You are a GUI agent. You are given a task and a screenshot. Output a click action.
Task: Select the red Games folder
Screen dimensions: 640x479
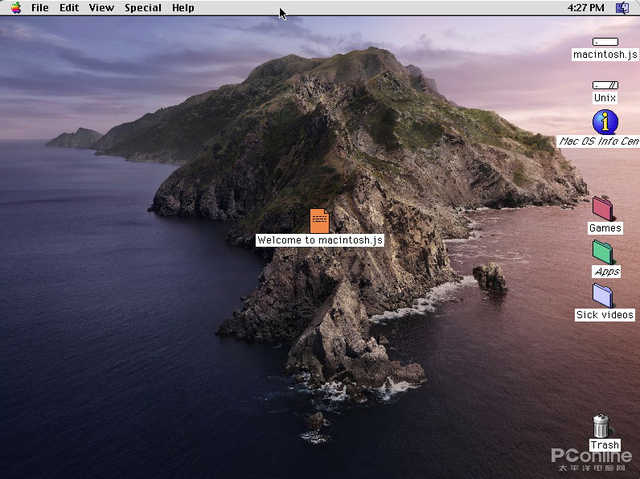click(603, 208)
